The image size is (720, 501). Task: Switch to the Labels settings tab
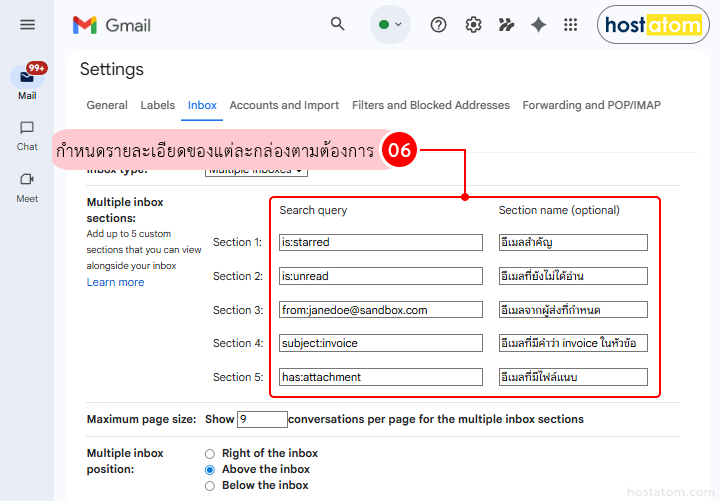158,105
